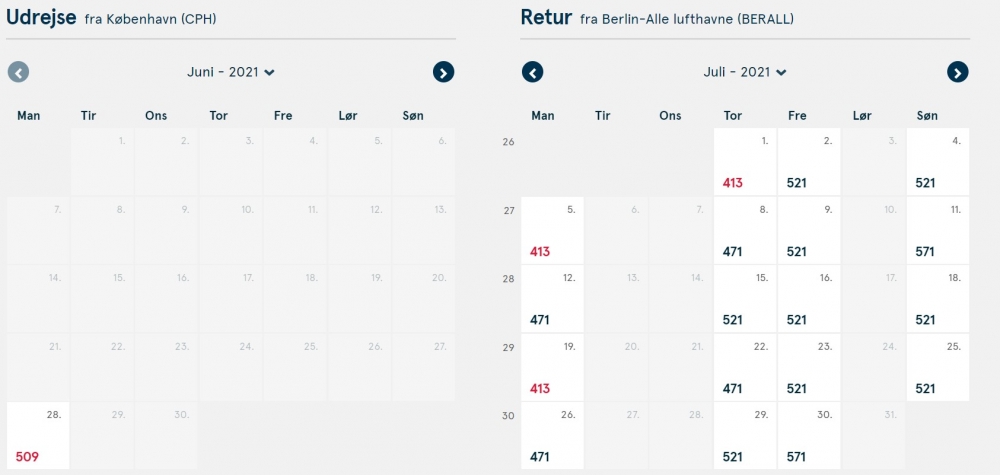Select June 28 departure priced 509

point(38,435)
